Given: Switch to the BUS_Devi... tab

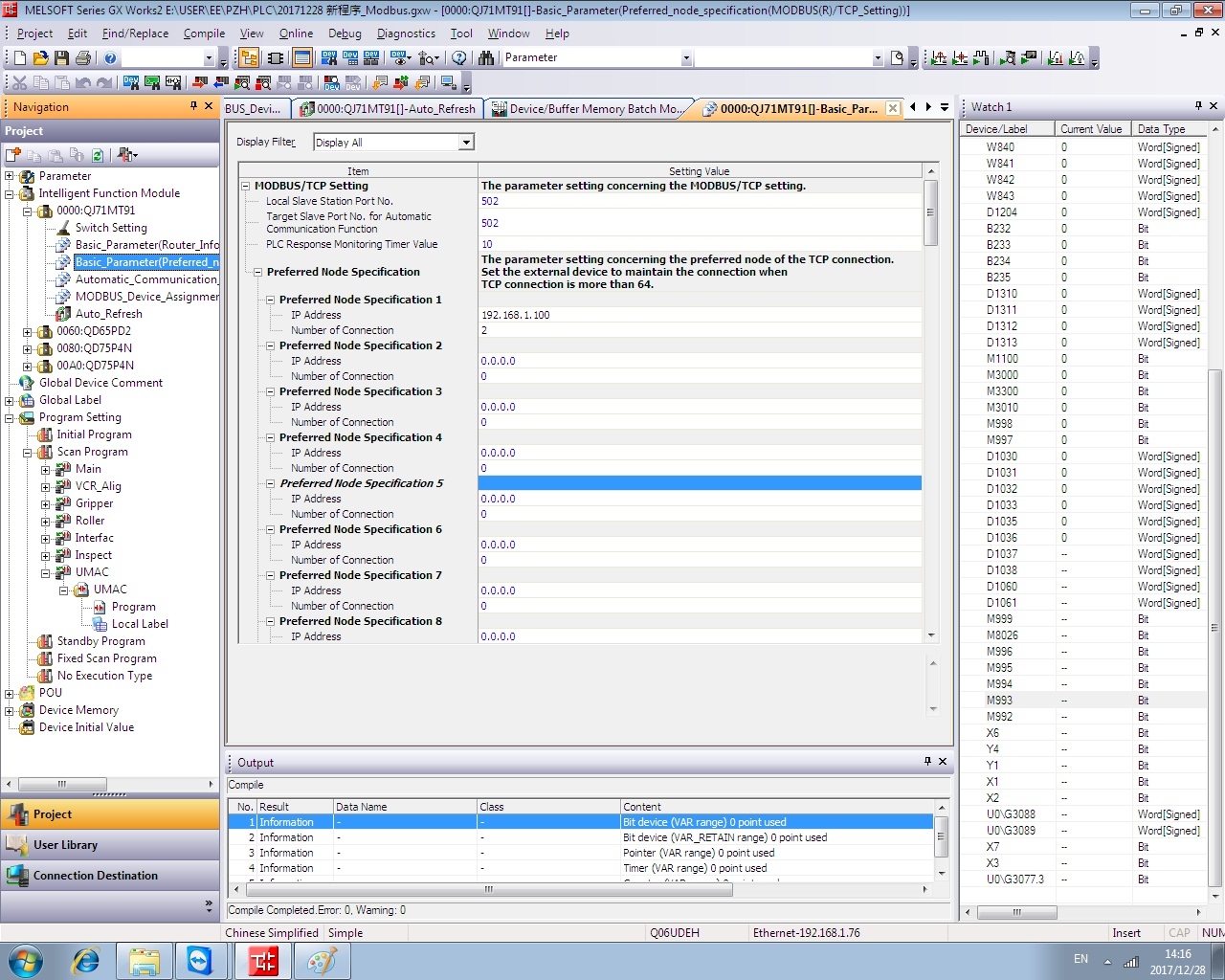Looking at the screenshot, I should [254, 109].
